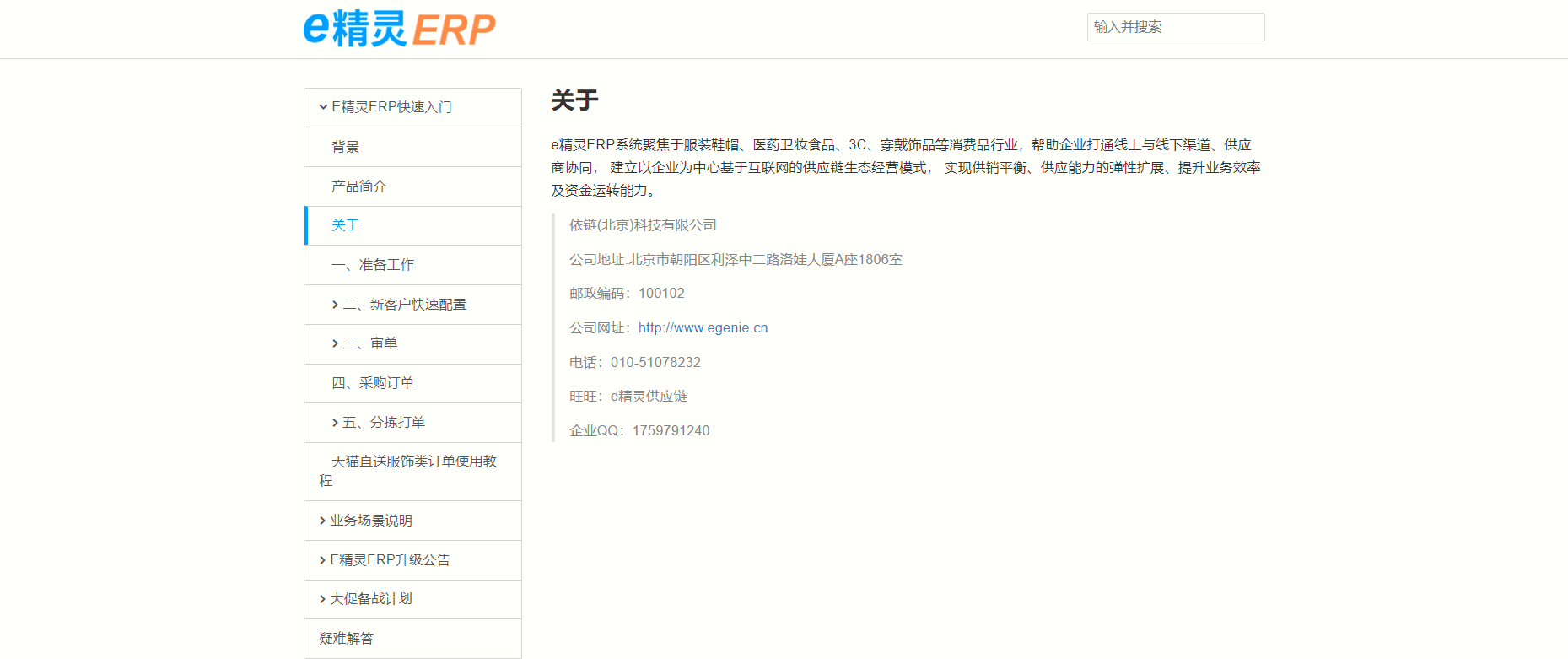
Task: Open the 背景 page
Action: (x=345, y=147)
